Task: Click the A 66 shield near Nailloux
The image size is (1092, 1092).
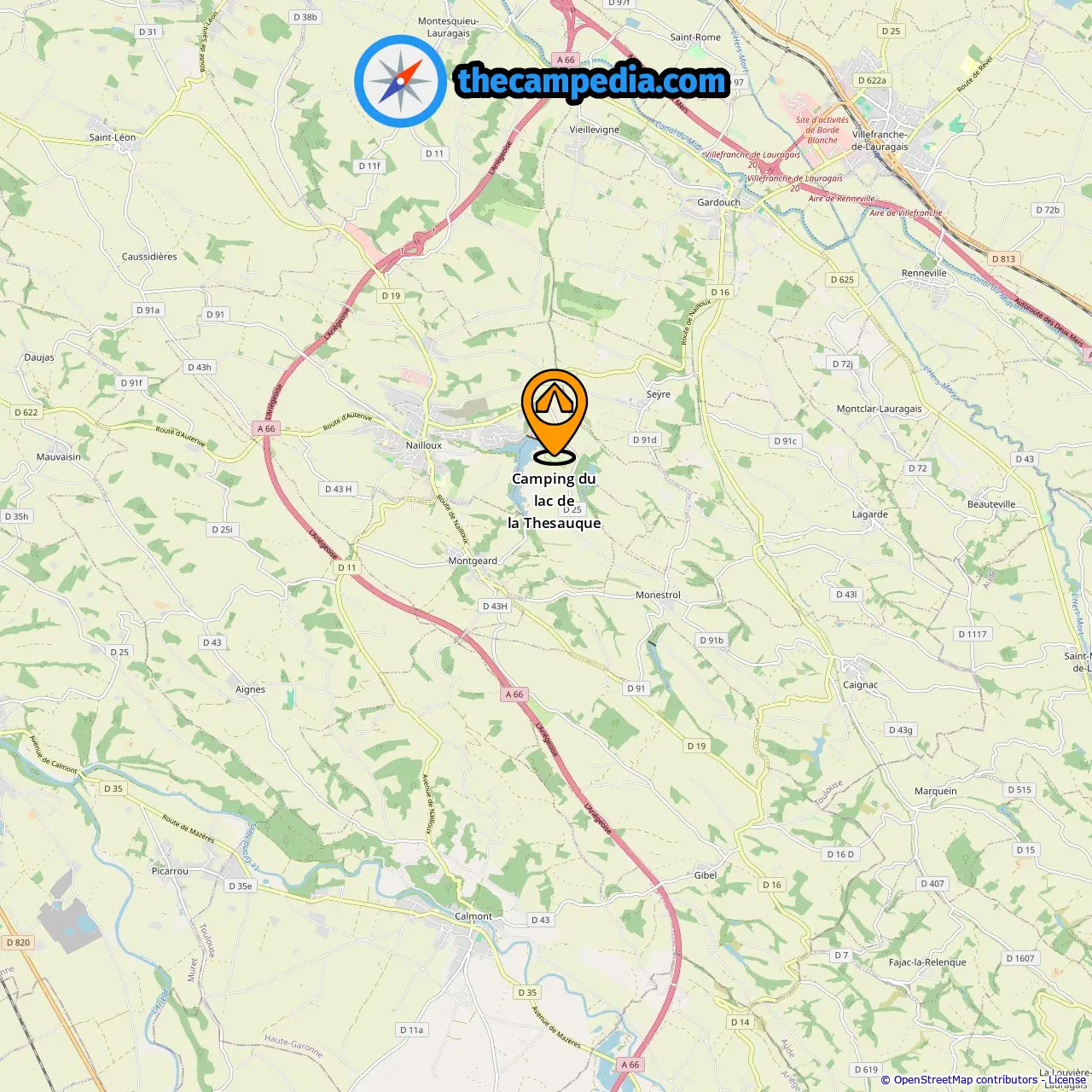Action: coord(266,428)
